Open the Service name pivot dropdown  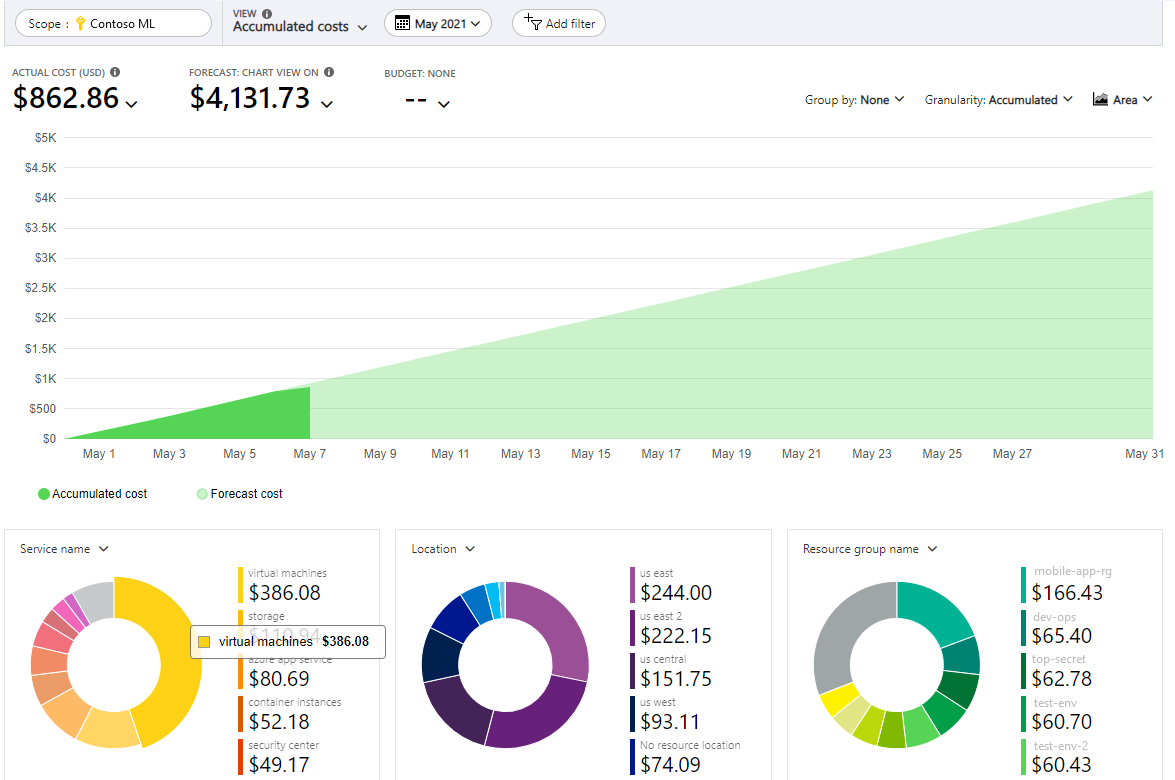click(64, 549)
